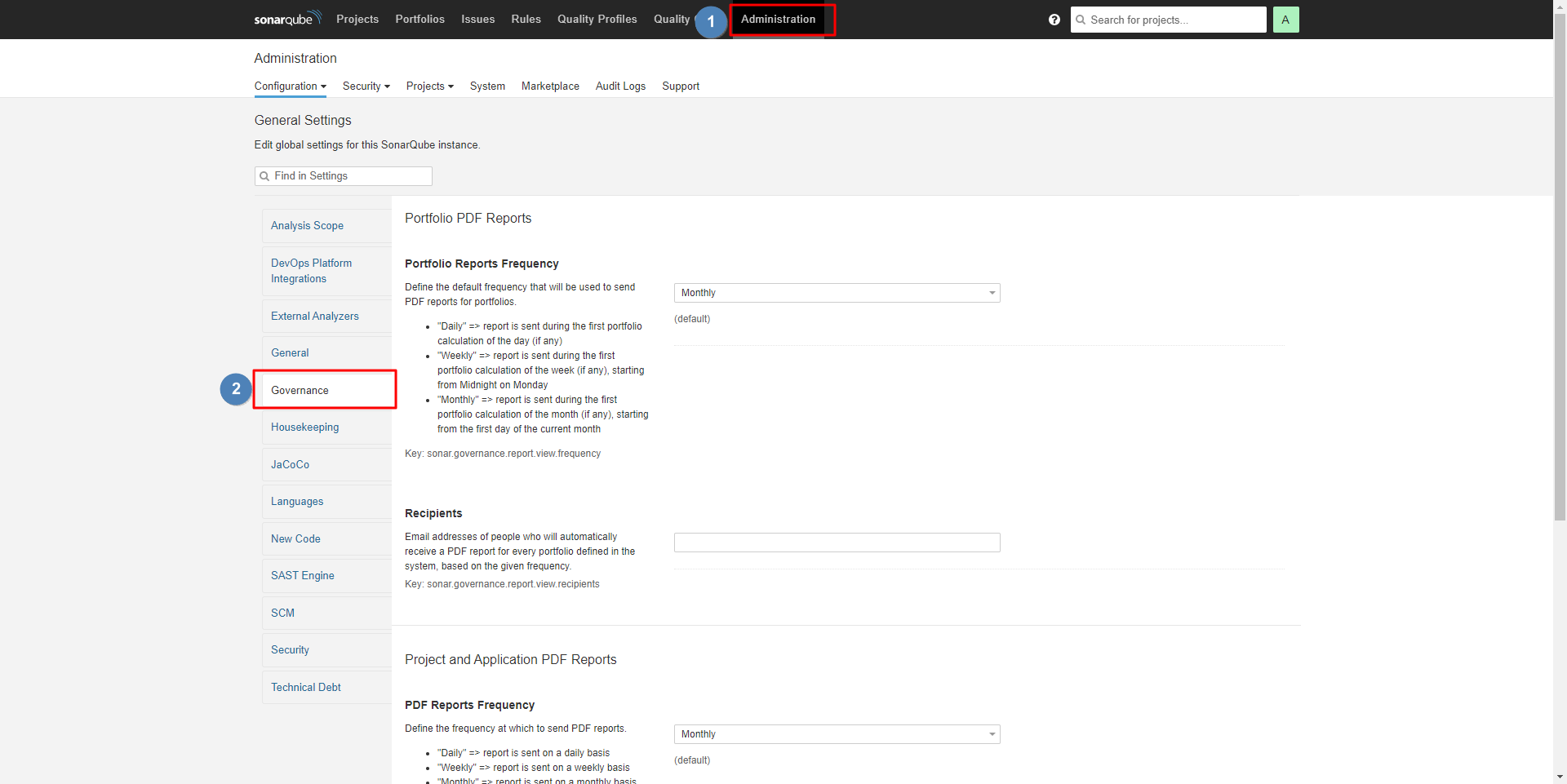Select the Analysis Scope category
The height and width of the screenshot is (784, 1567).
click(x=307, y=226)
